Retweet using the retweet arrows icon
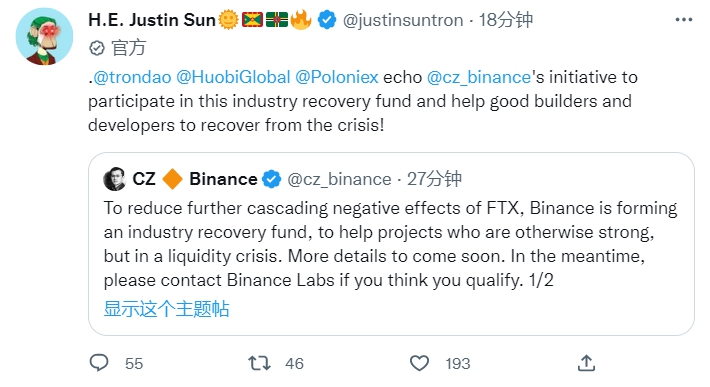Viewport: 710px width, 387px height. point(259,363)
